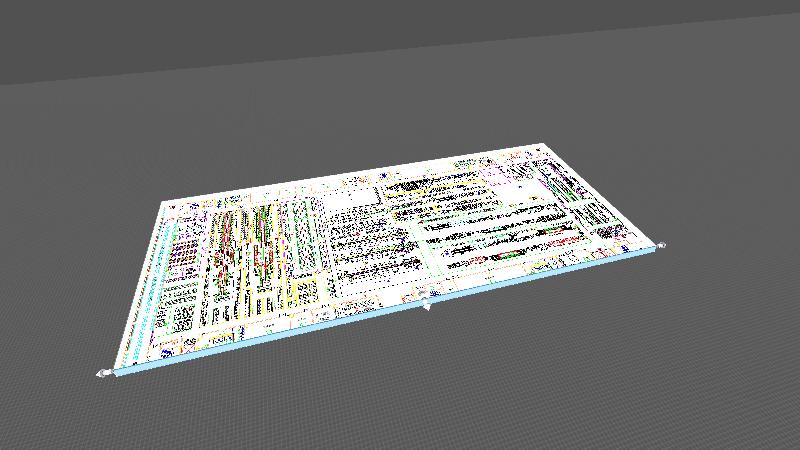The image size is (800, 450).
Task: Select the far top-right corner of the sheet
Action: (541, 146)
